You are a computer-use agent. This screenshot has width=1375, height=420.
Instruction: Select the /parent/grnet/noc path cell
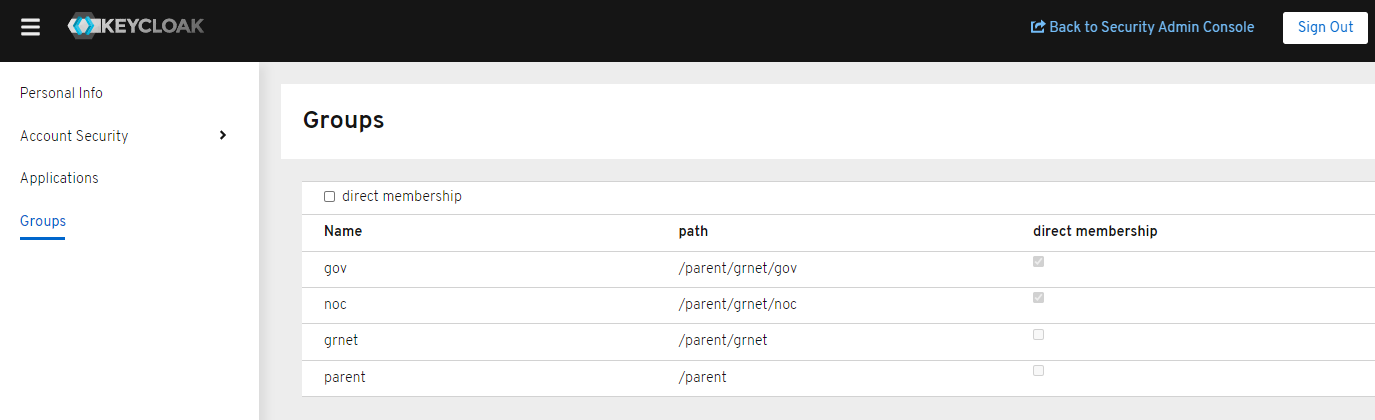point(737,304)
